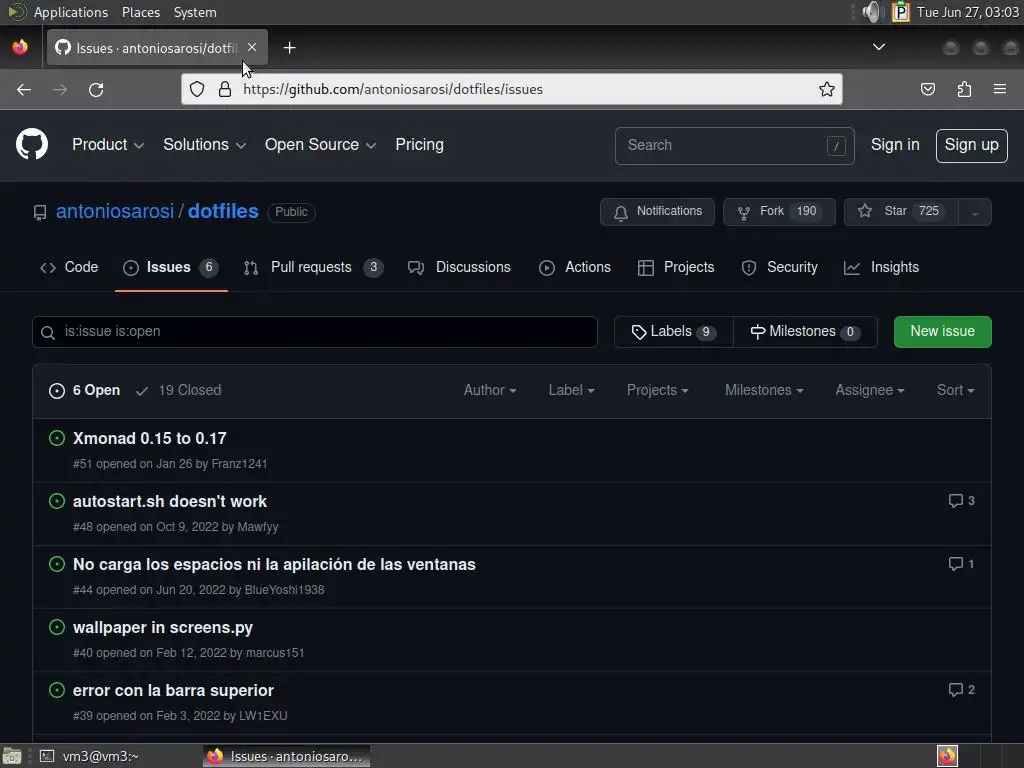Switch to the Actions tab

click(x=575, y=267)
